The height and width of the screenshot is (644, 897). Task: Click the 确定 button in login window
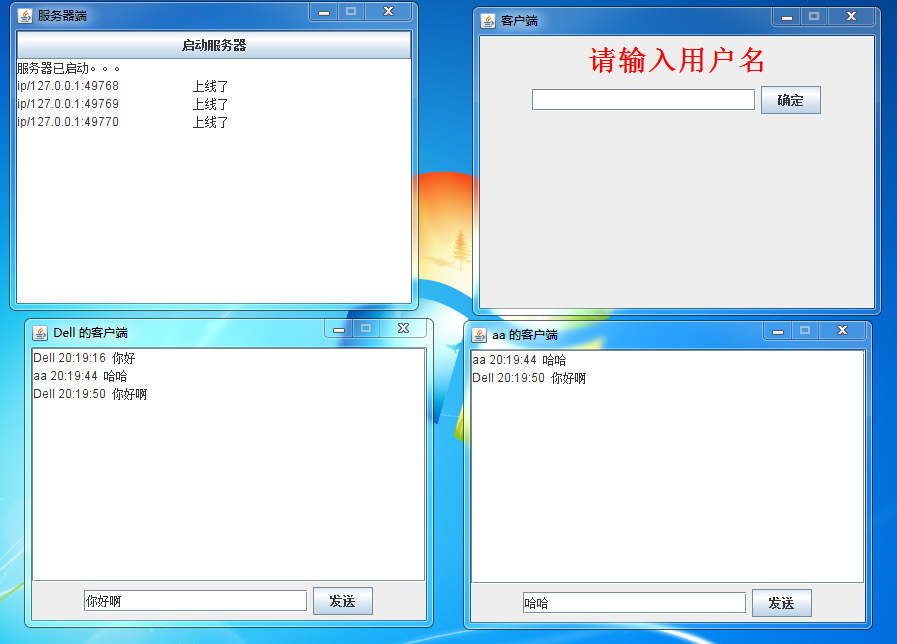[x=791, y=100]
